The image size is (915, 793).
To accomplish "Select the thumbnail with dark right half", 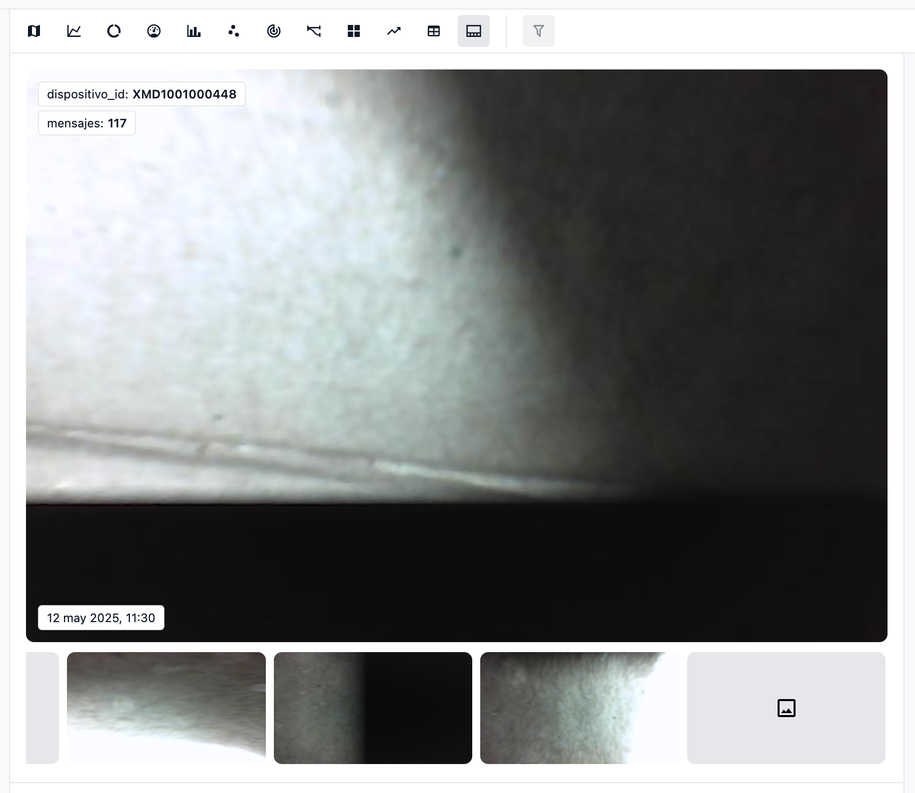I will pos(373,708).
